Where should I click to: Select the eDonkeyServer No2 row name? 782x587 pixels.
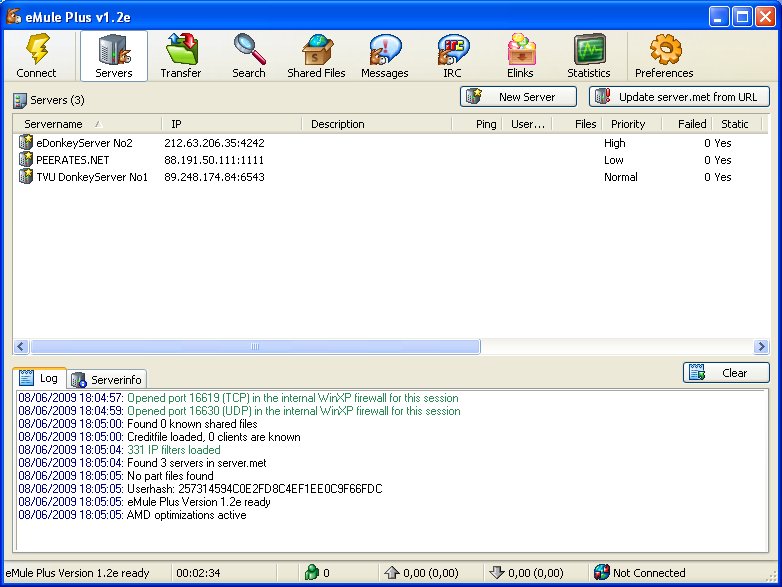84,143
